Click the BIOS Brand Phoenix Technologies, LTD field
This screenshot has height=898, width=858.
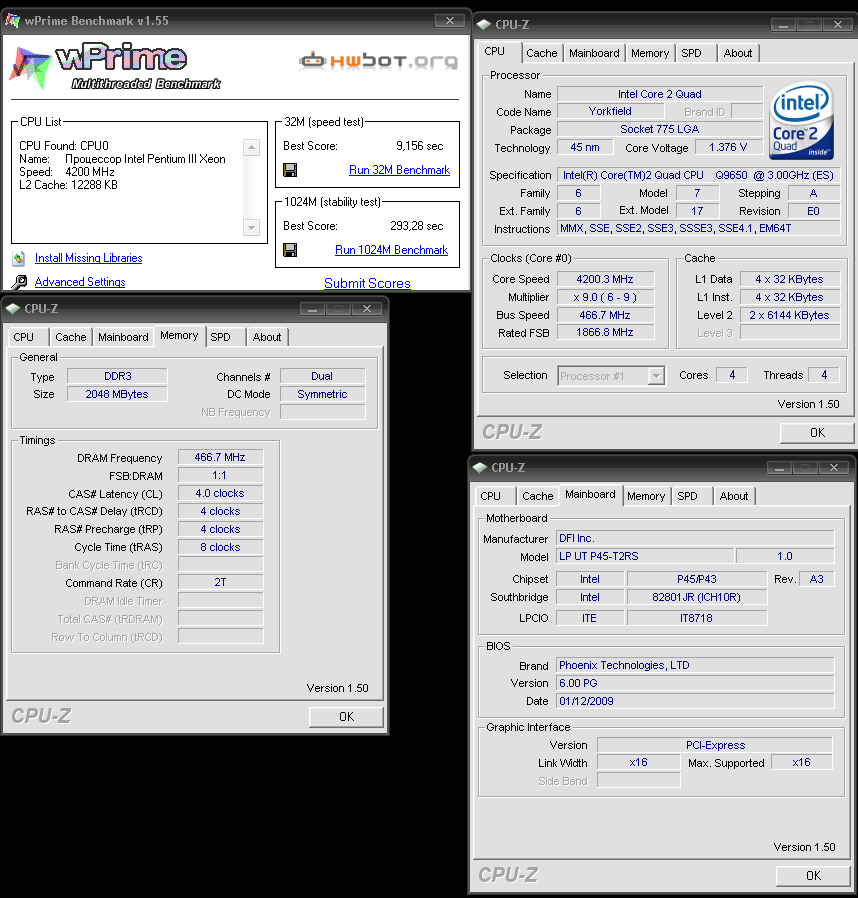(695, 665)
